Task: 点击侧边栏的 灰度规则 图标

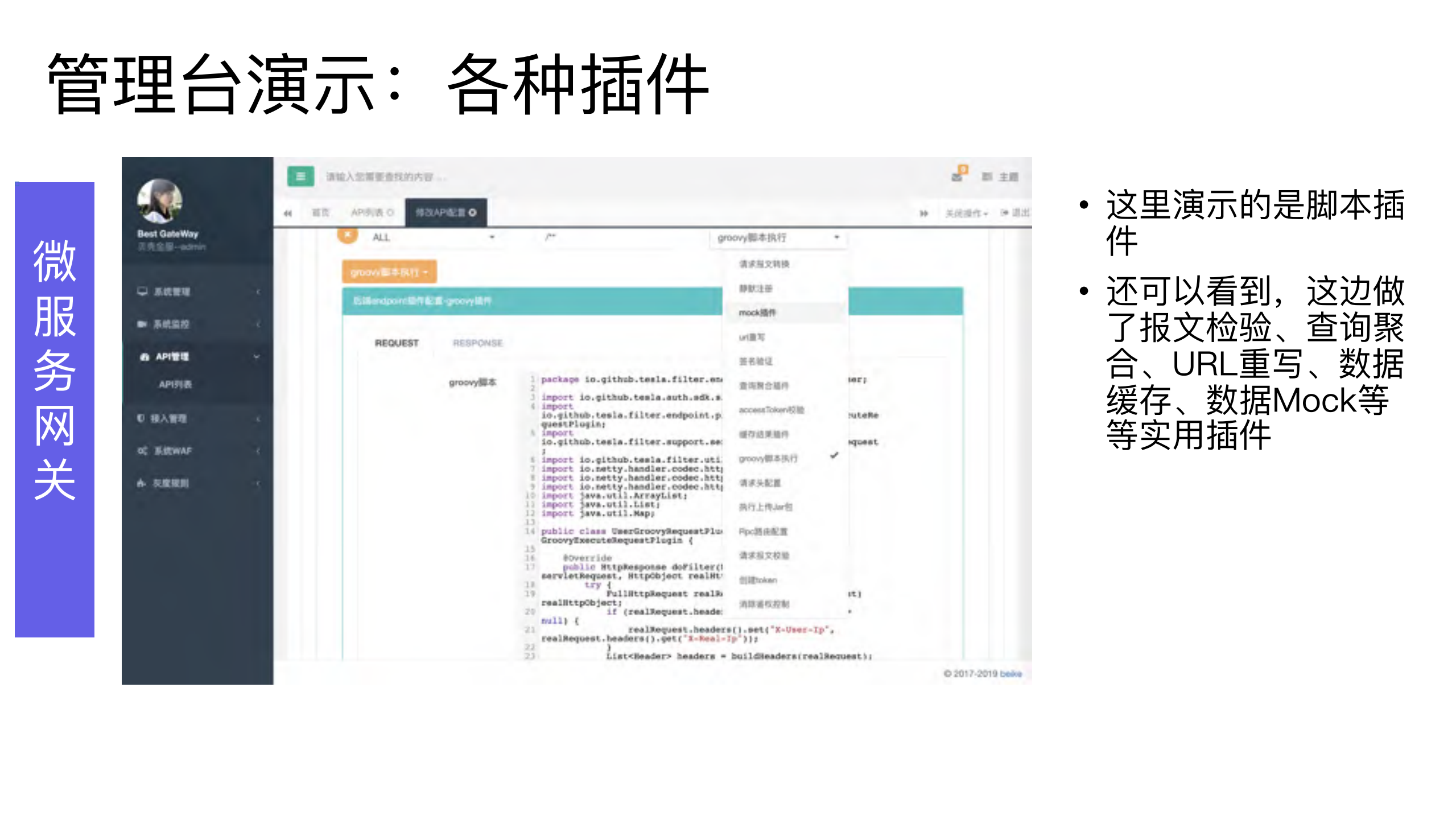Action: 141,483
